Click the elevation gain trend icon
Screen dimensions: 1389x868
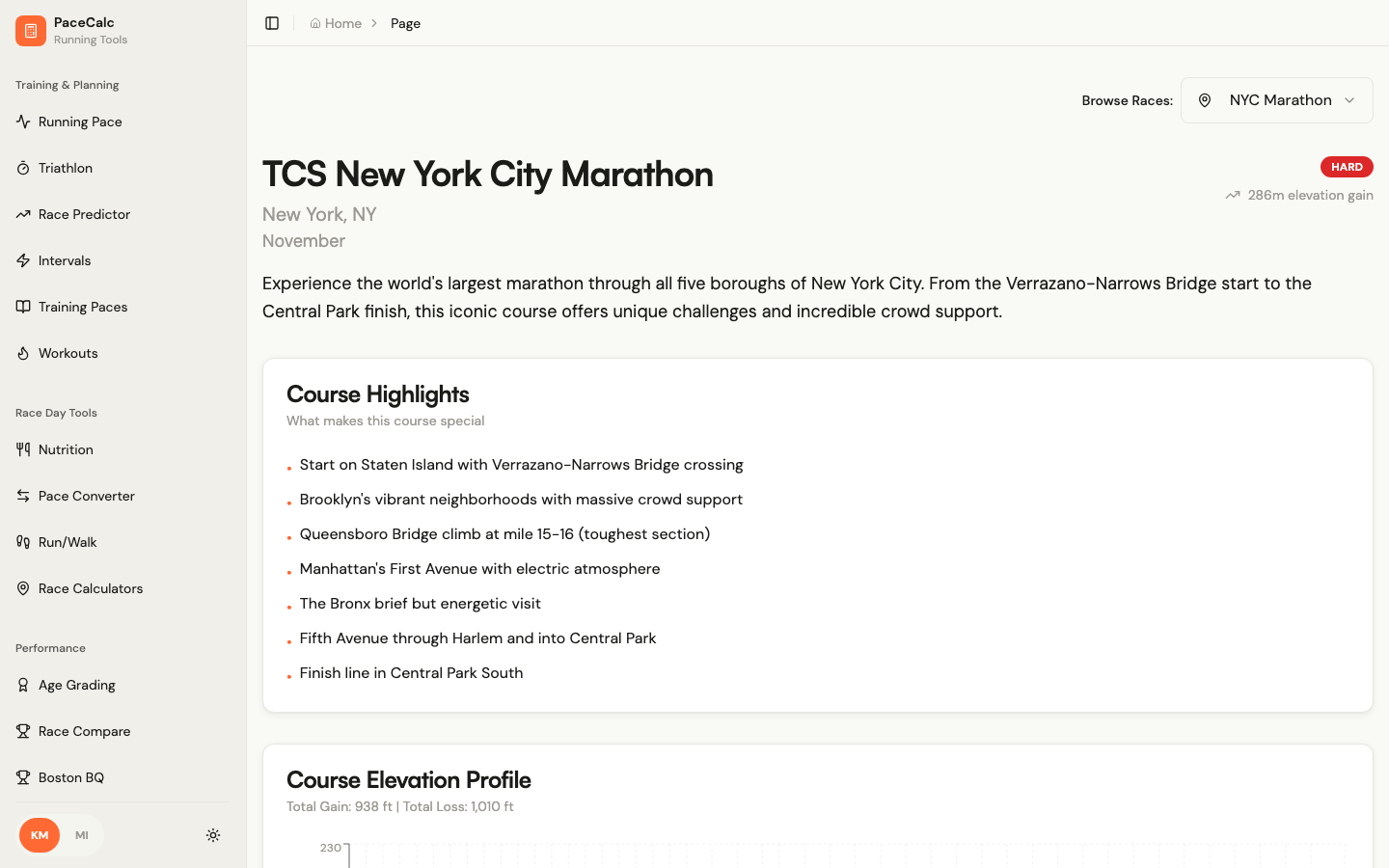coord(1233,195)
